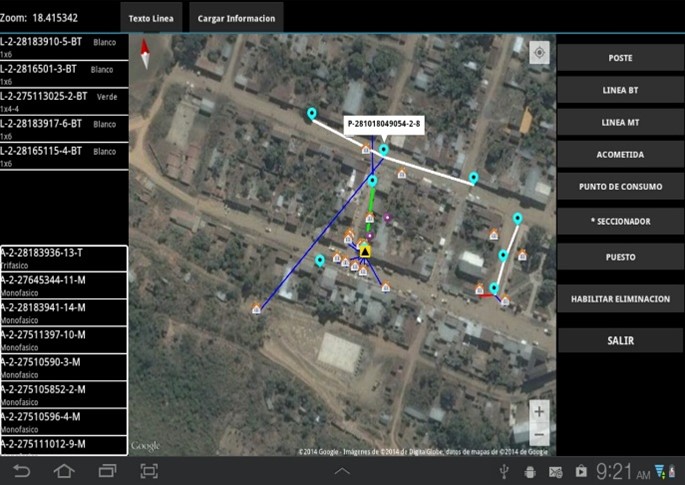
Task: Tap the compass north arrow icon
Action: 145,54
